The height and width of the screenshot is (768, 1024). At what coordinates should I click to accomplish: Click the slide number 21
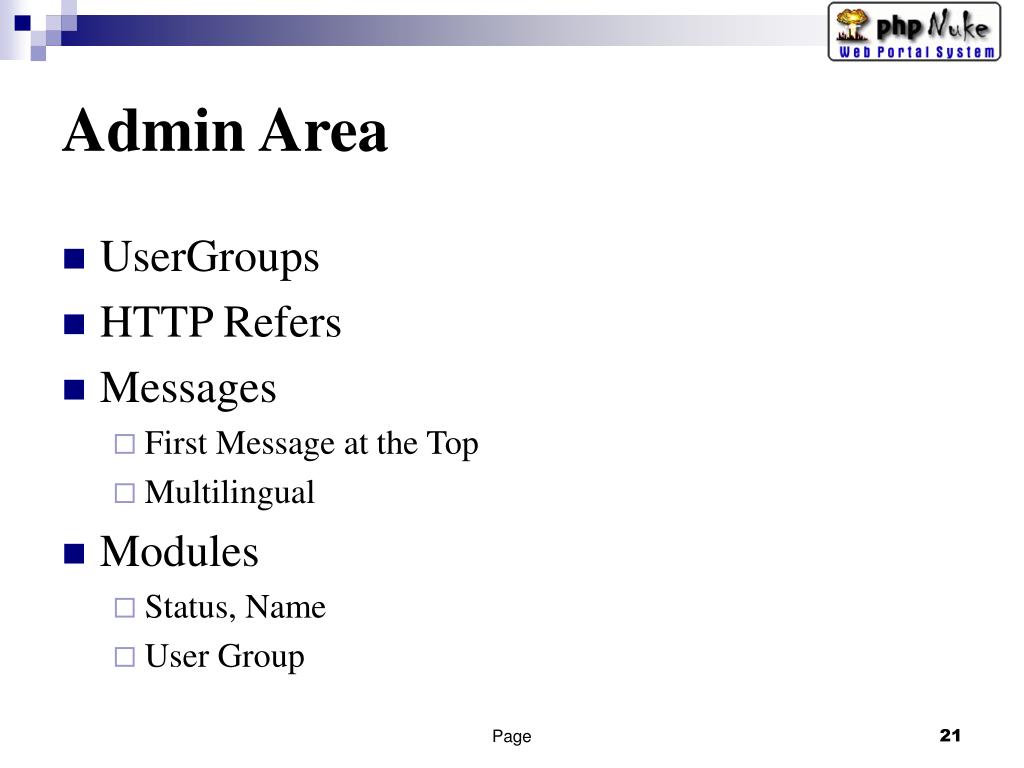pos(950,735)
